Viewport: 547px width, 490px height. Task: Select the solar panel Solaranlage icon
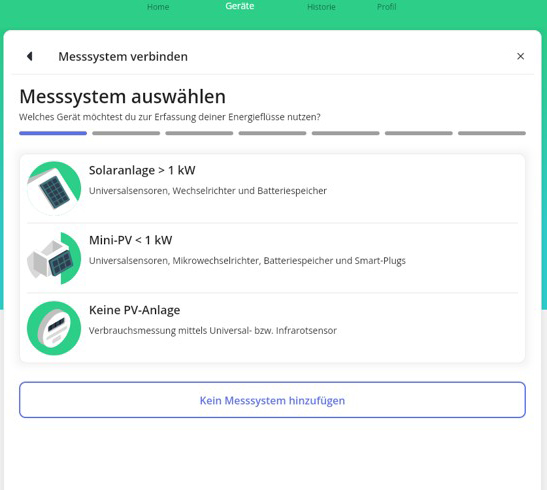point(54,188)
